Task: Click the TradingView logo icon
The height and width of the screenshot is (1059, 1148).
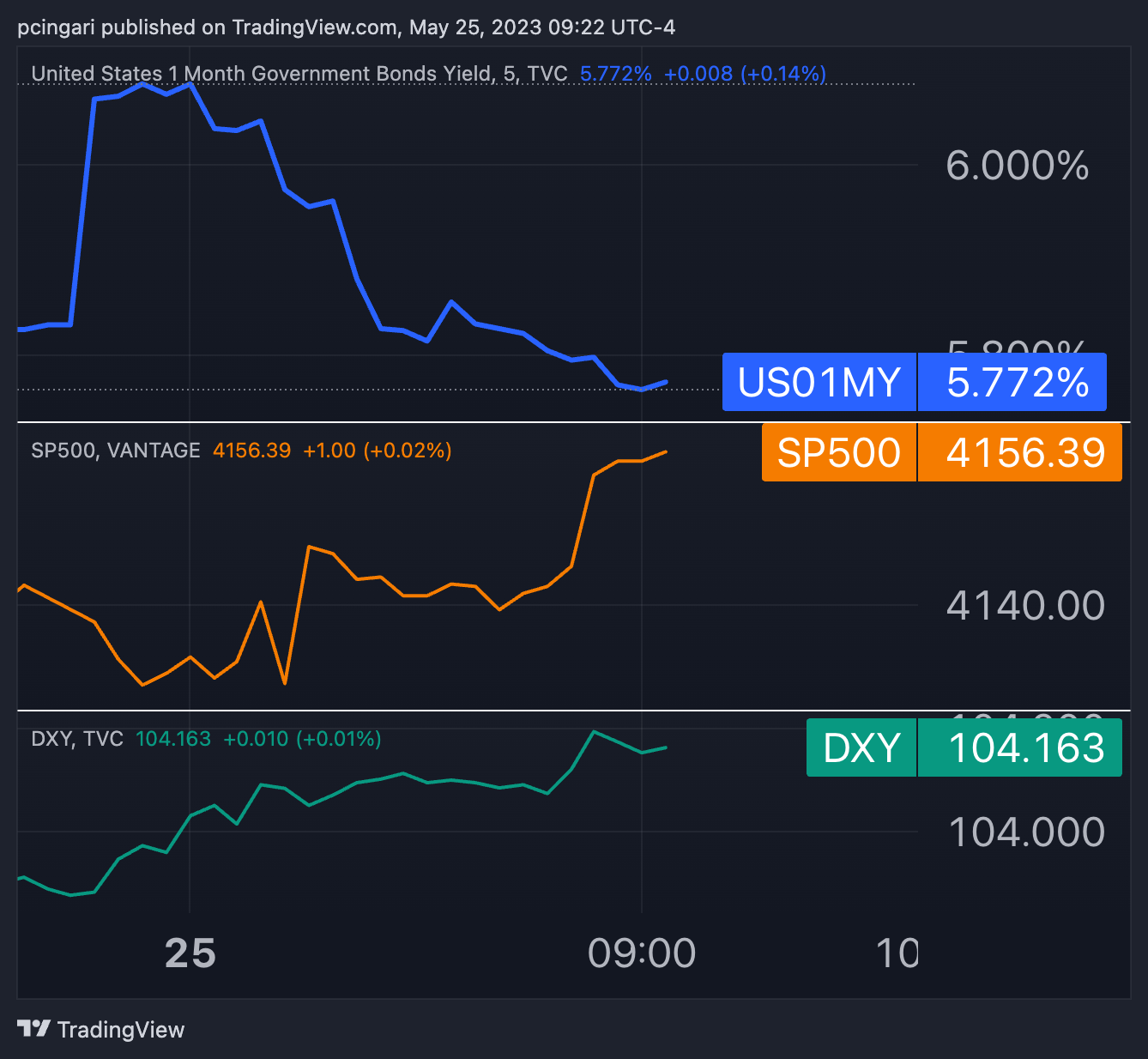Action: pos(33,1028)
